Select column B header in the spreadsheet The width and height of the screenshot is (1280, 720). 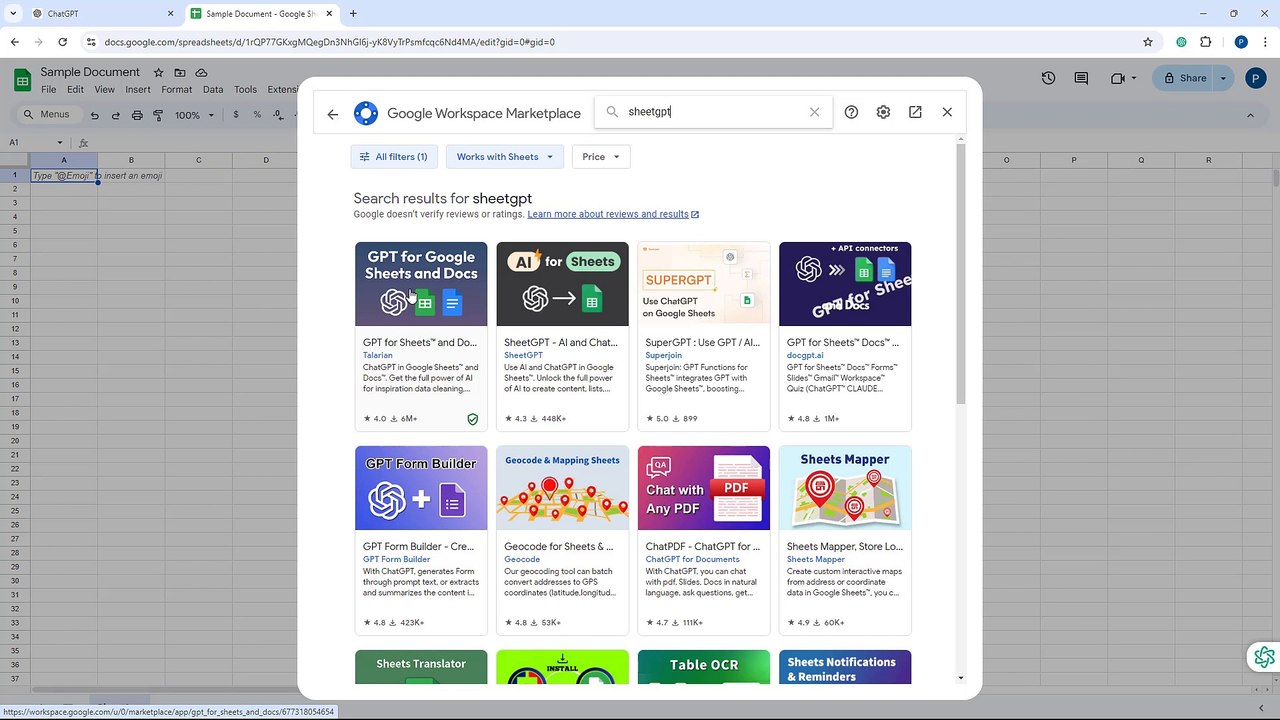click(131, 160)
